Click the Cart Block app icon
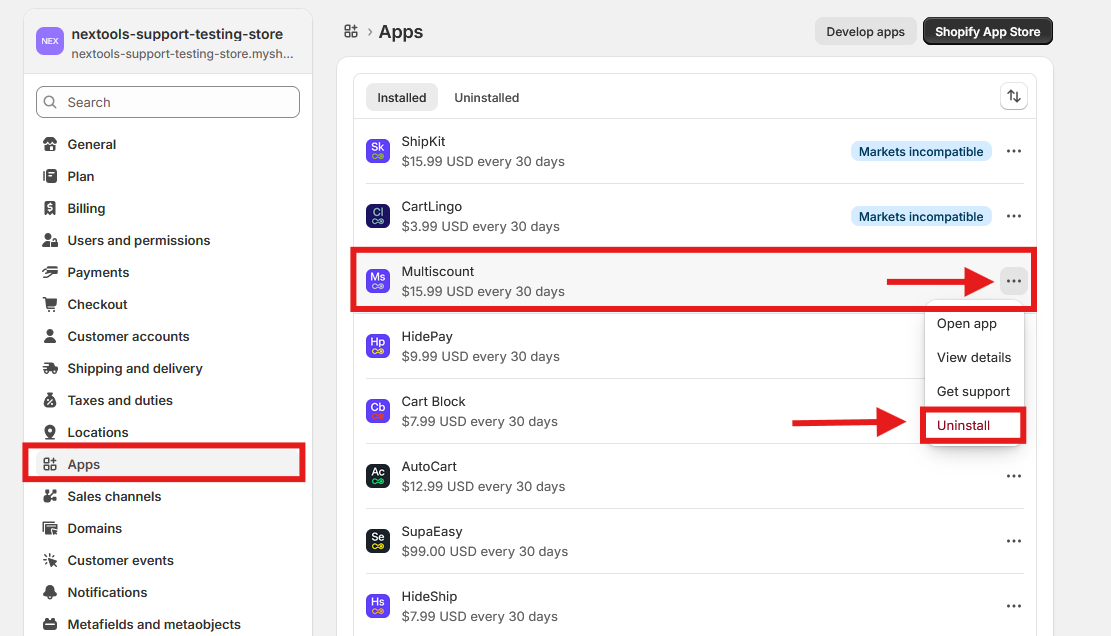Screen dimensions: 1111x636 point(378,411)
